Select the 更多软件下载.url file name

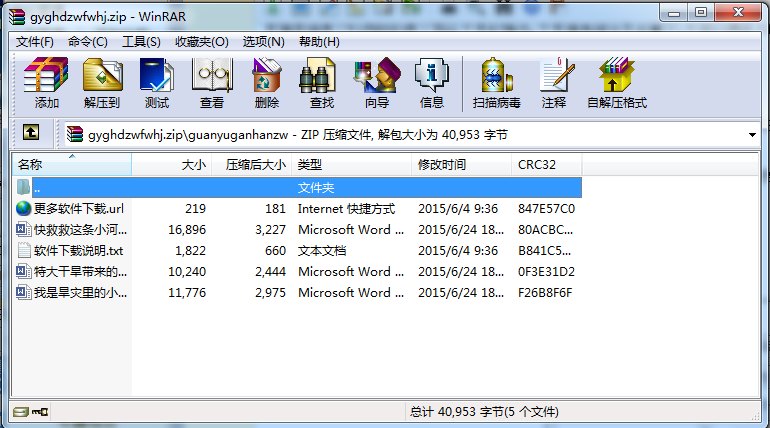[79, 209]
